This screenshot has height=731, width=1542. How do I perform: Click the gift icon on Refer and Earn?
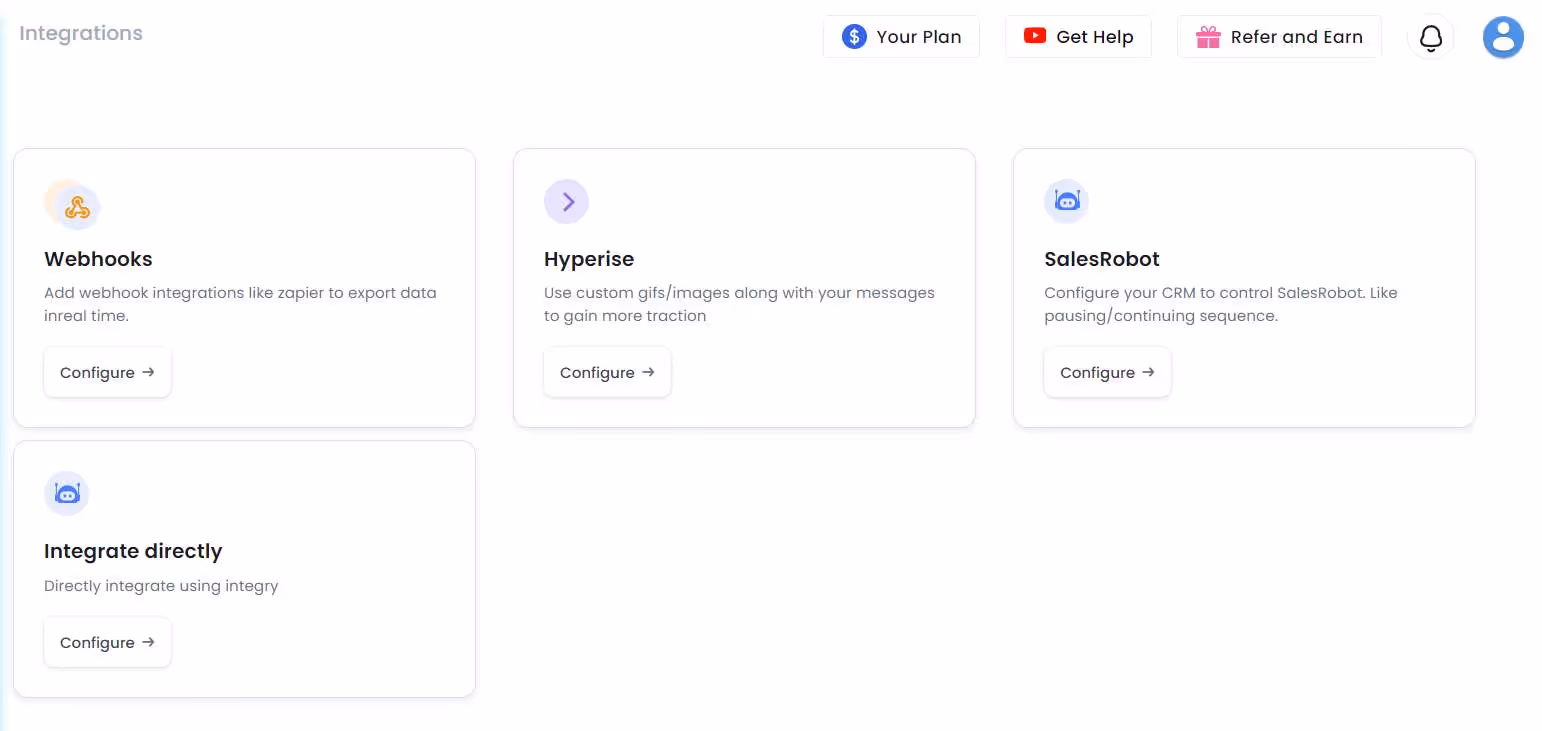(1208, 36)
